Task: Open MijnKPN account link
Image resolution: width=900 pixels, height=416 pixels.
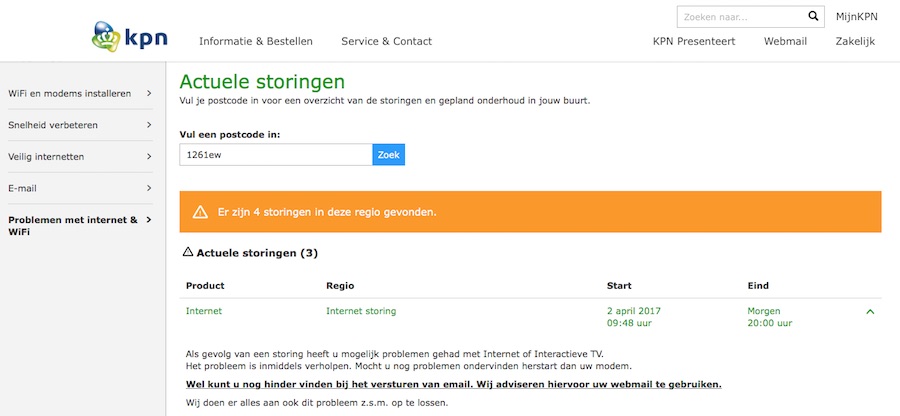Action: [856, 17]
